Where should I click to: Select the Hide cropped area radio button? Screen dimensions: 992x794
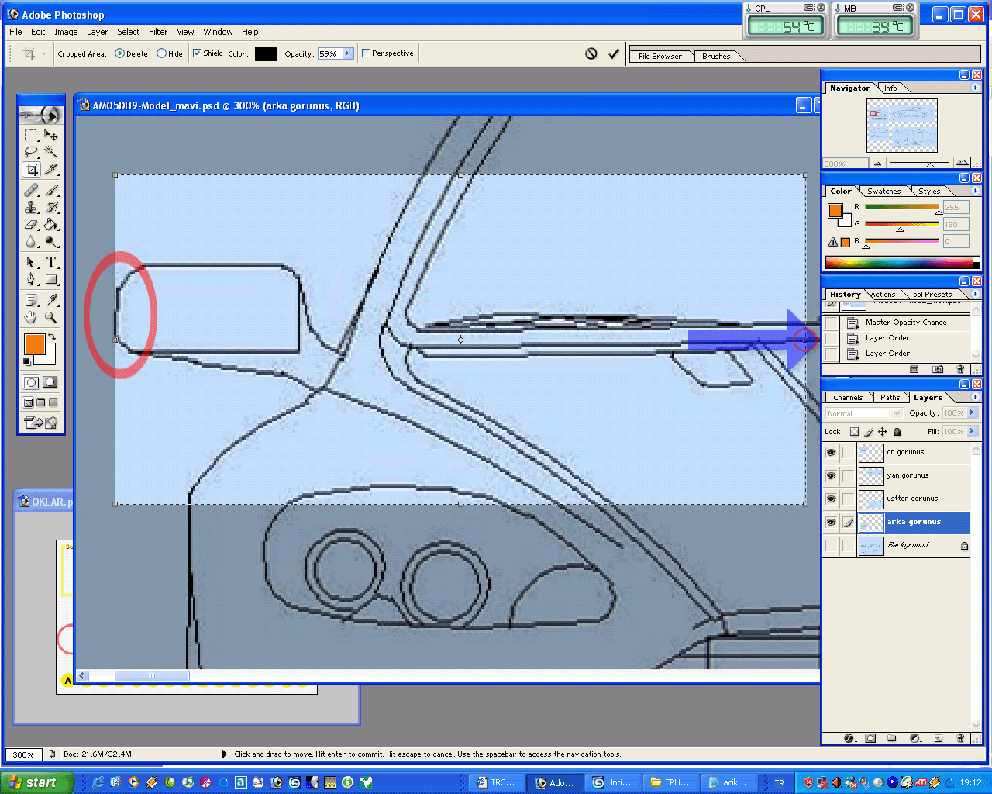coord(161,54)
